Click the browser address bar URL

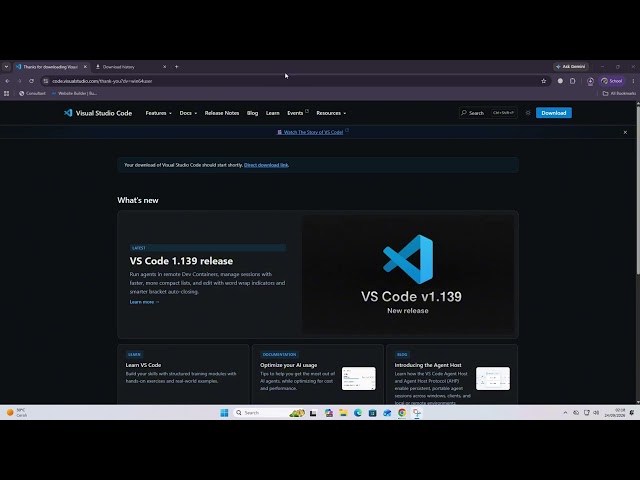(x=102, y=81)
